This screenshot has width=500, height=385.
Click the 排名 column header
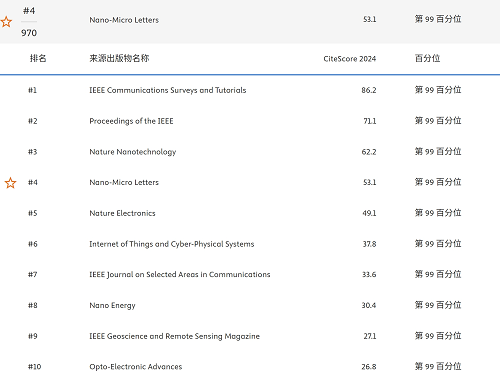click(x=38, y=58)
